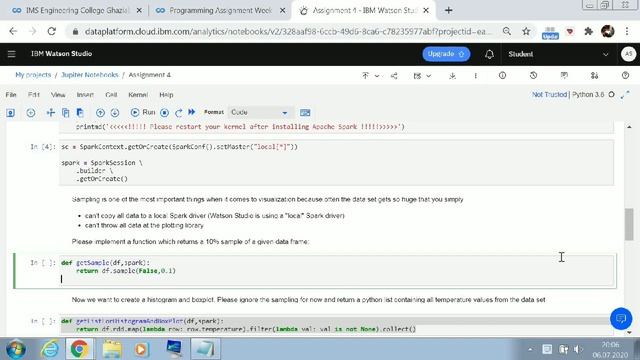Click the browser back arrow
This screenshot has width=640, height=360.
(x=13, y=31)
